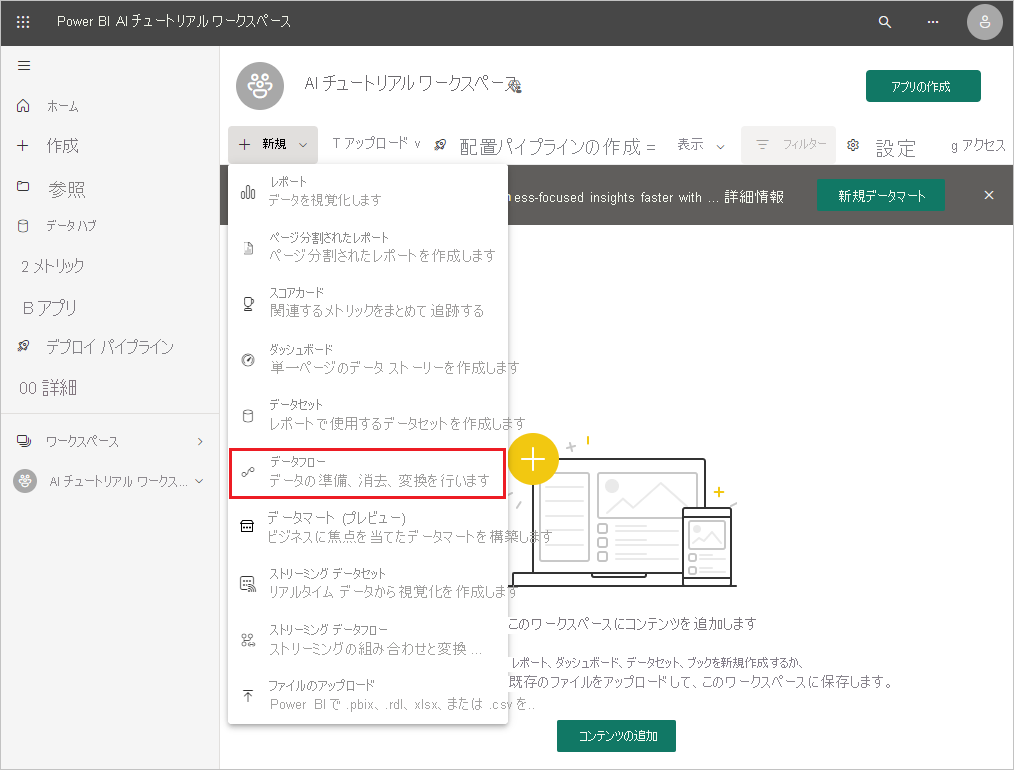The width and height of the screenshot is (1014, 770).
Task: Click the アクセス button
Action: [x=978, y=145]
